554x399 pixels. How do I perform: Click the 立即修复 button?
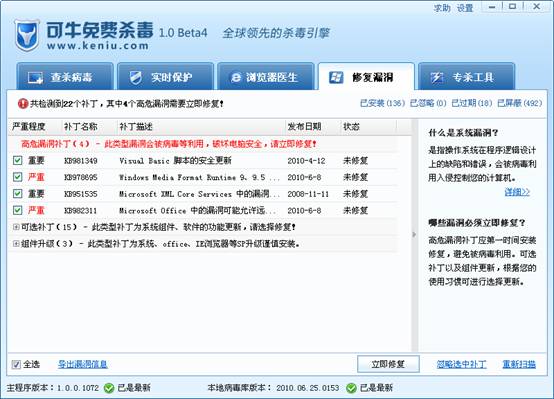click(x=388, y=364)
